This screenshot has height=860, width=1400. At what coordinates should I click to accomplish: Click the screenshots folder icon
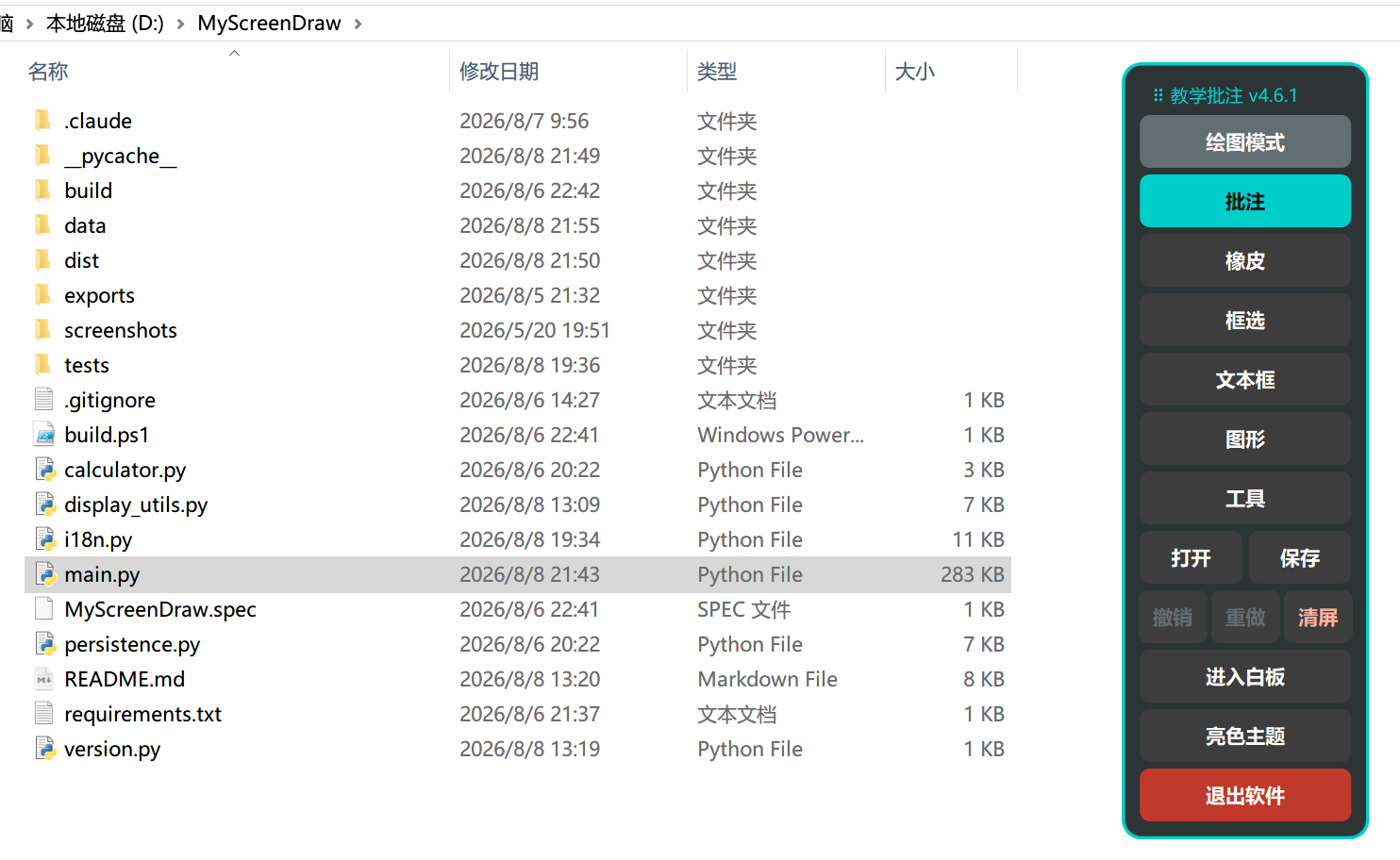coord(42,329)
